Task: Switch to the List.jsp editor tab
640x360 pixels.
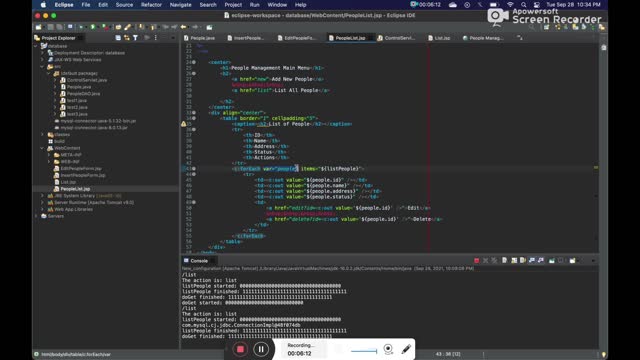Action: point(439,38)
